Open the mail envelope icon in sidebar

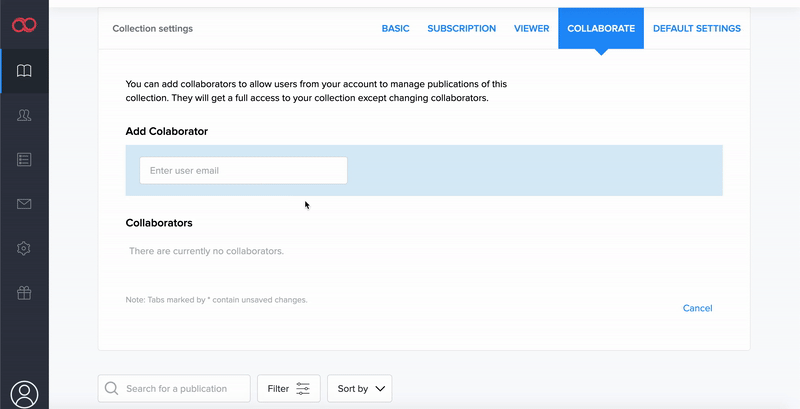(24, 204)
